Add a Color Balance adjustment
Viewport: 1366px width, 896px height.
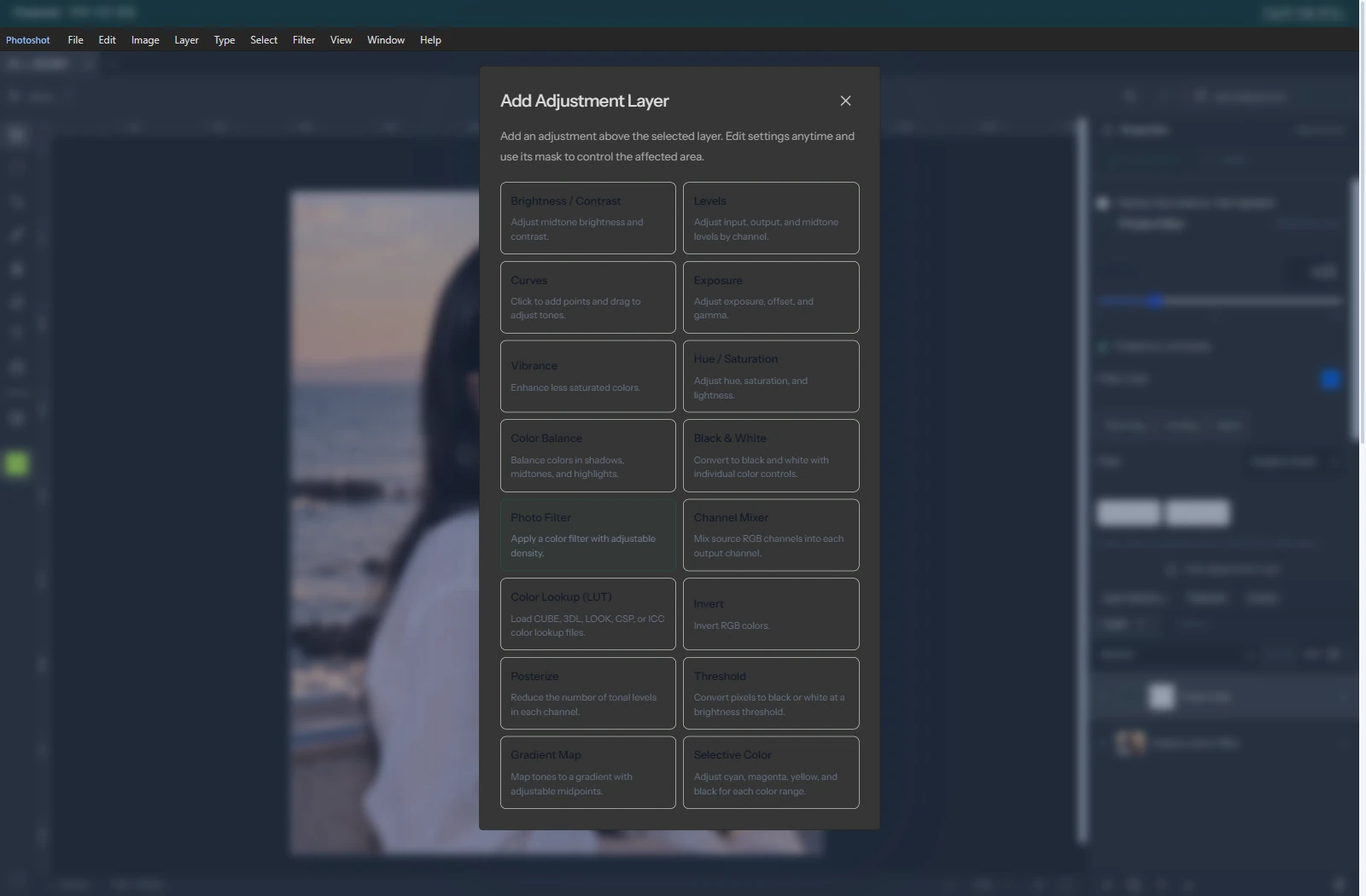(x=587, y=456)
